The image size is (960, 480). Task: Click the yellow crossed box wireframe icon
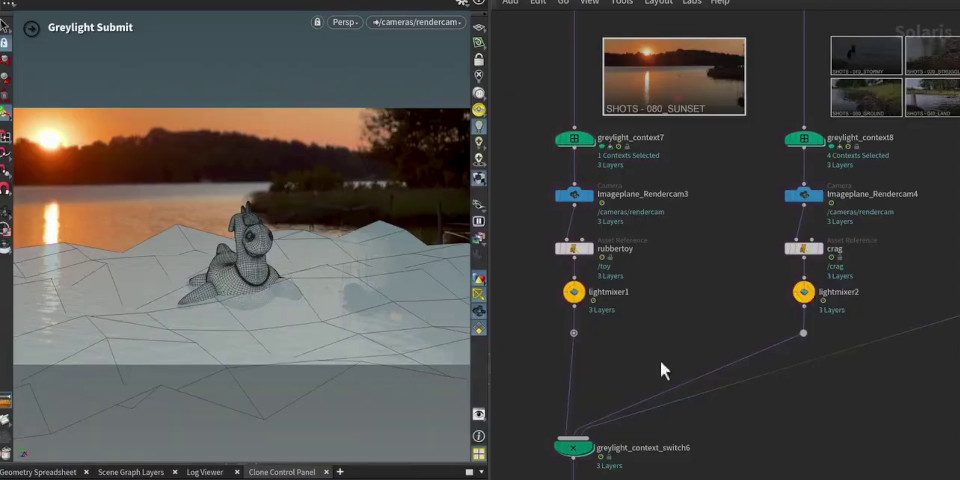(x=479, y=294)
